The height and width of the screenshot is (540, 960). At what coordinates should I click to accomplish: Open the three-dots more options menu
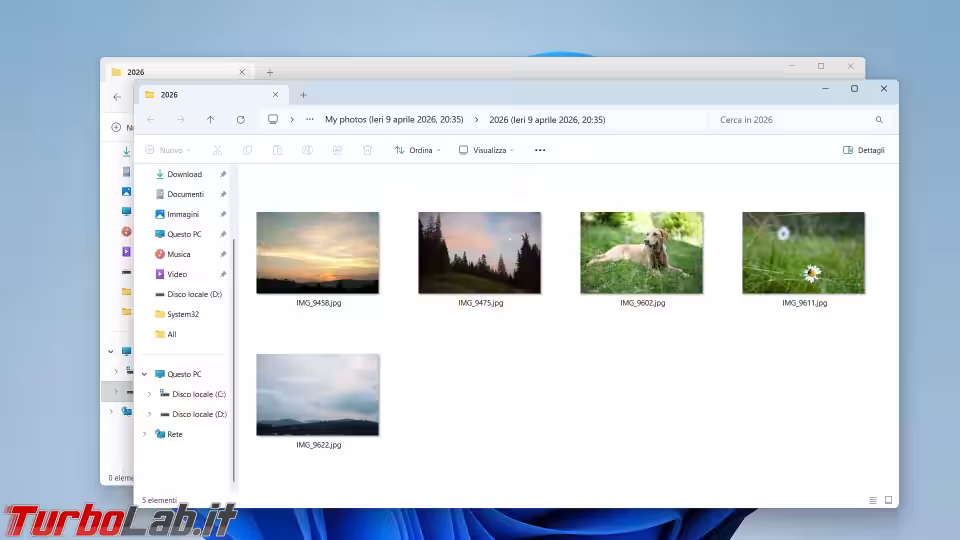pyautogui.click(x=540, y=150)
